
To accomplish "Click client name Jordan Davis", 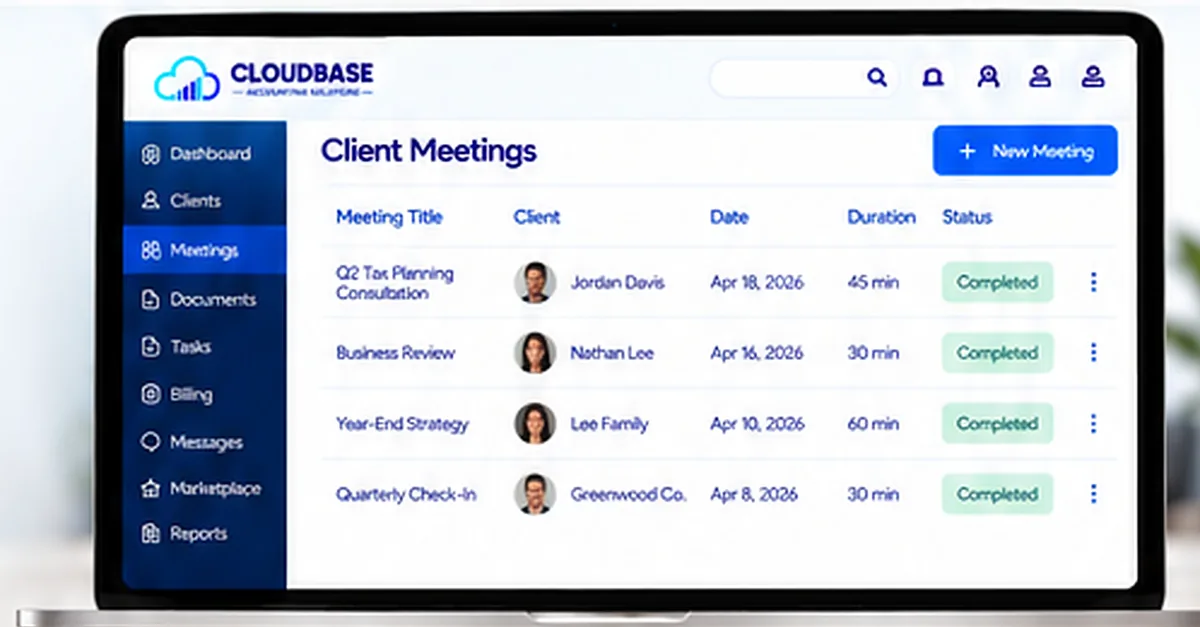I will pos(617,282).
